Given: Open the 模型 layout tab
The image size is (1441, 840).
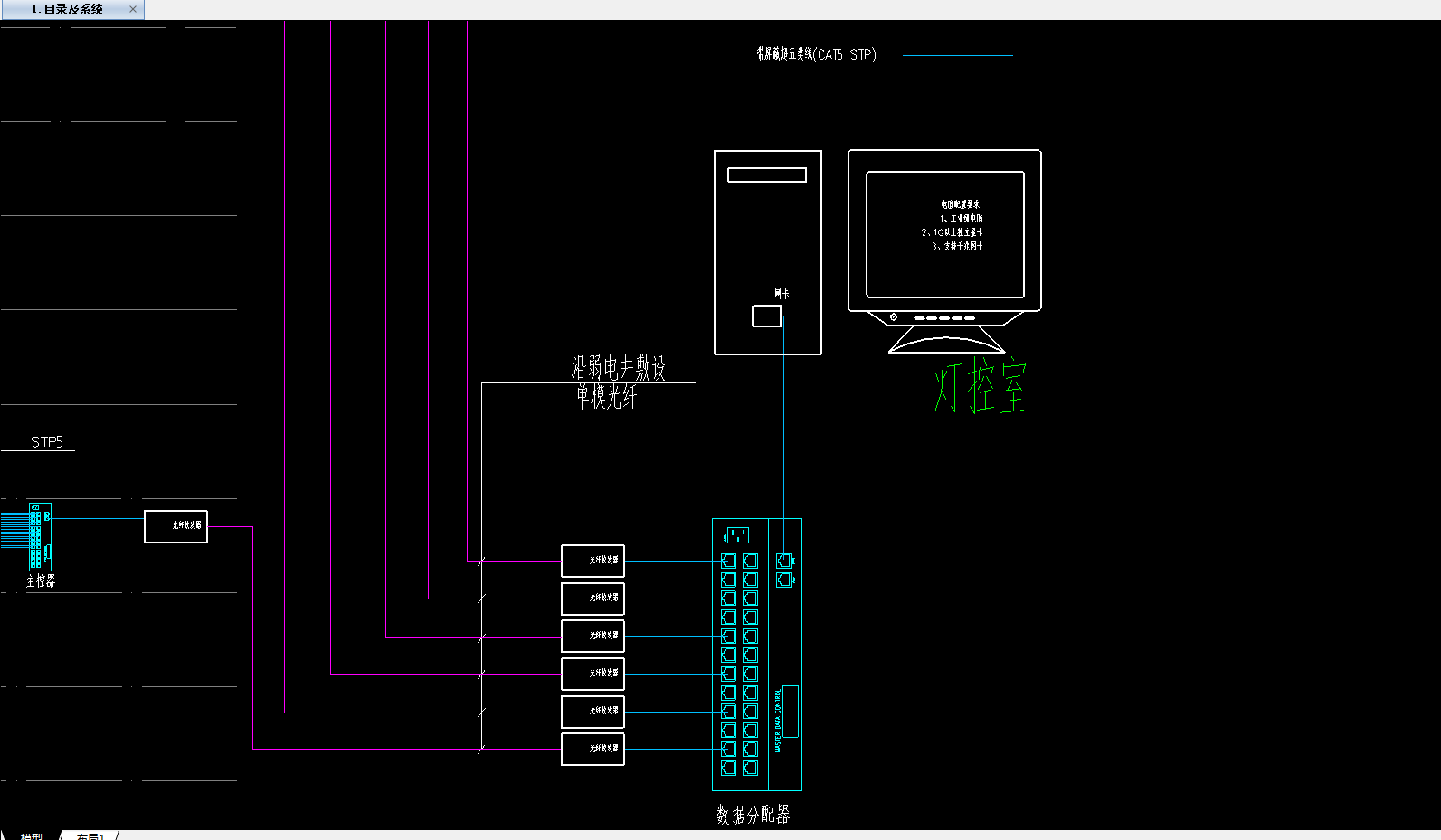Looking at the screenshot, I should 32,836.
